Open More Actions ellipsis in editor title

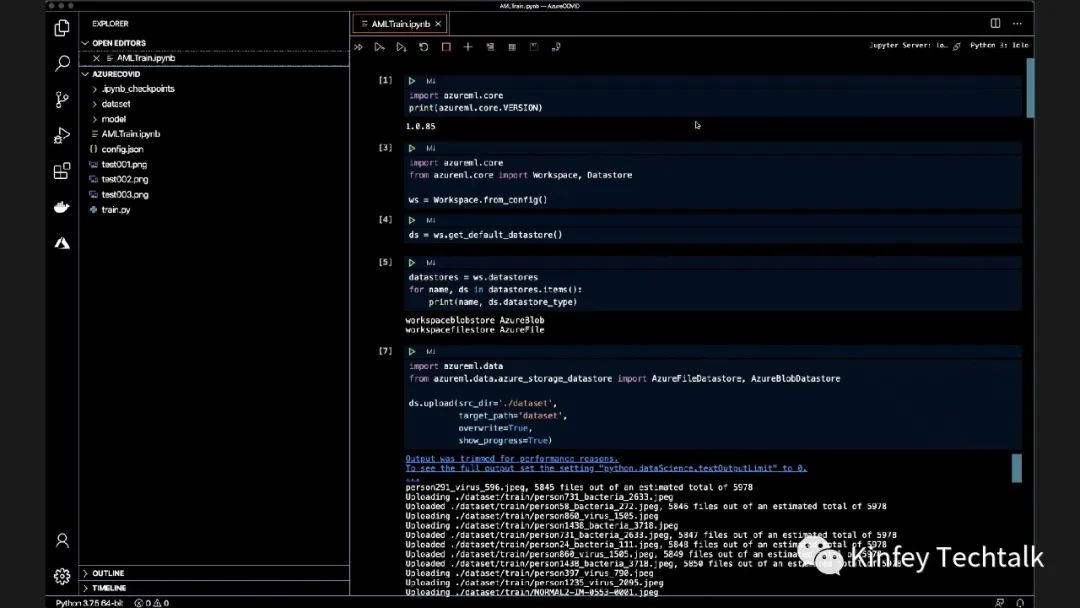click(1017, 23)
